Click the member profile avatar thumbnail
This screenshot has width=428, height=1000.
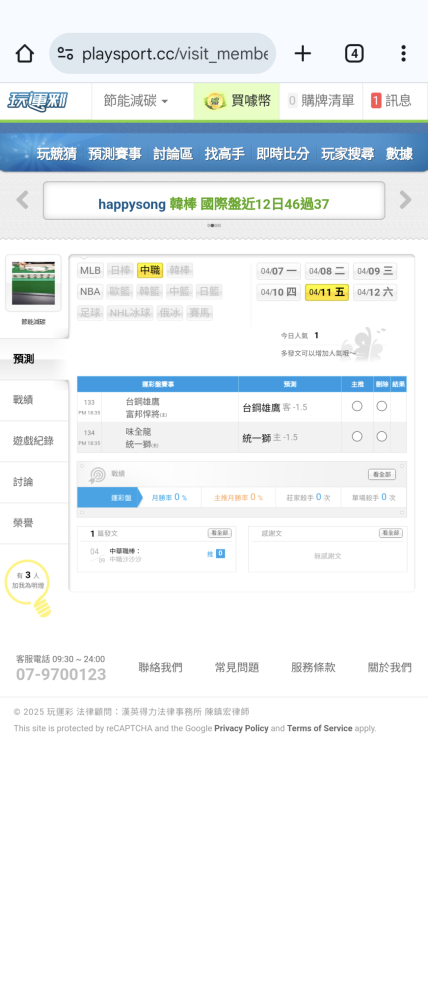coord(33,283)
